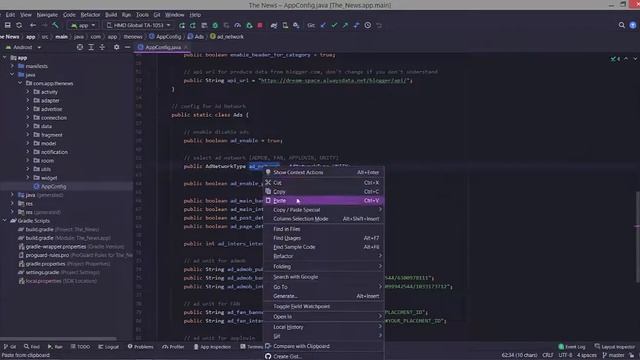The width and height of the screenshot is (640, 360).
Task: Select Paste from the context menu
Action: tap(323, 201)
